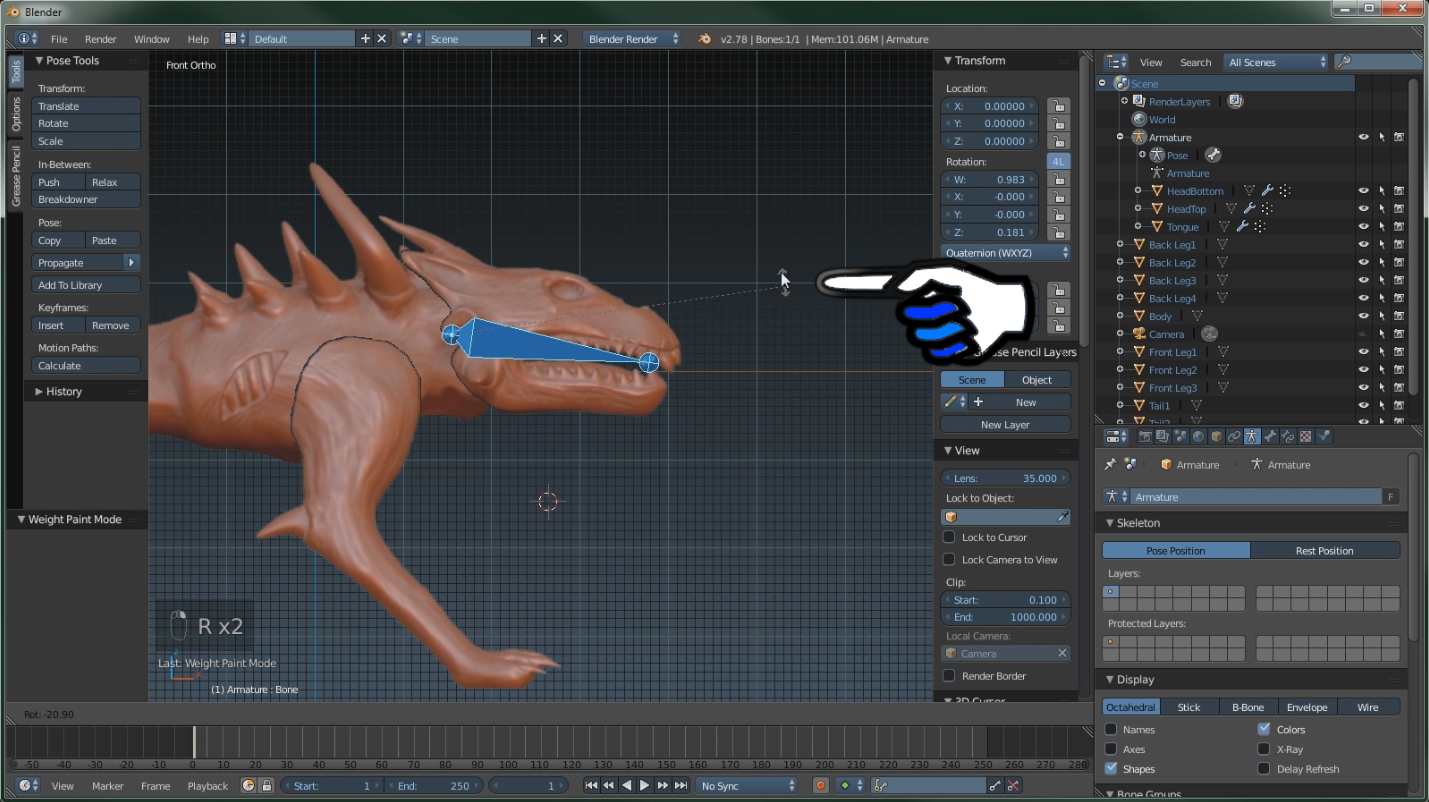Click the New Layer button
1429x802 pixels.
pyautogui.click(x=1005, y=424)
